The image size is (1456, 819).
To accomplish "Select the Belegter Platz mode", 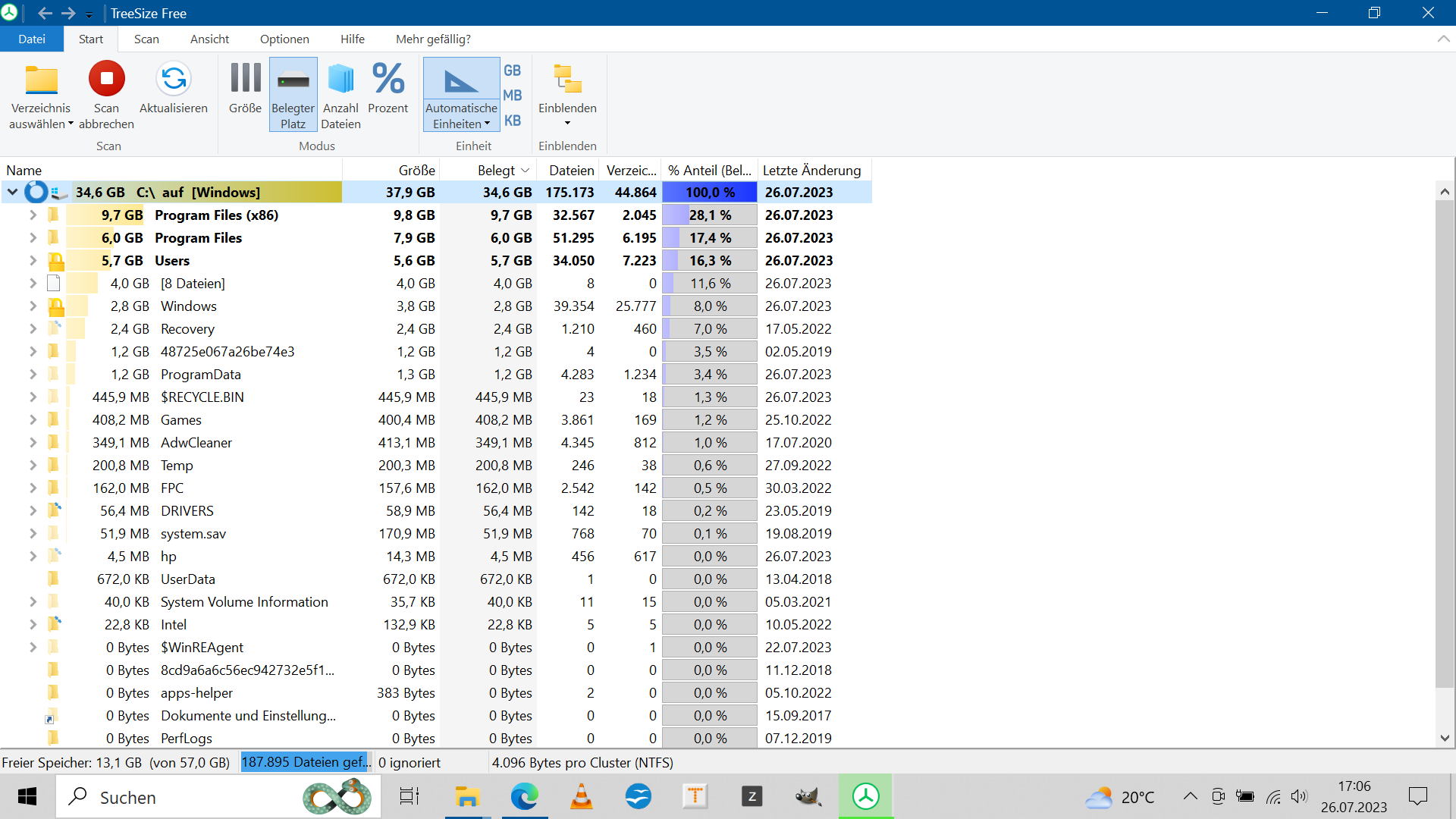I will (x=293, y=93).
